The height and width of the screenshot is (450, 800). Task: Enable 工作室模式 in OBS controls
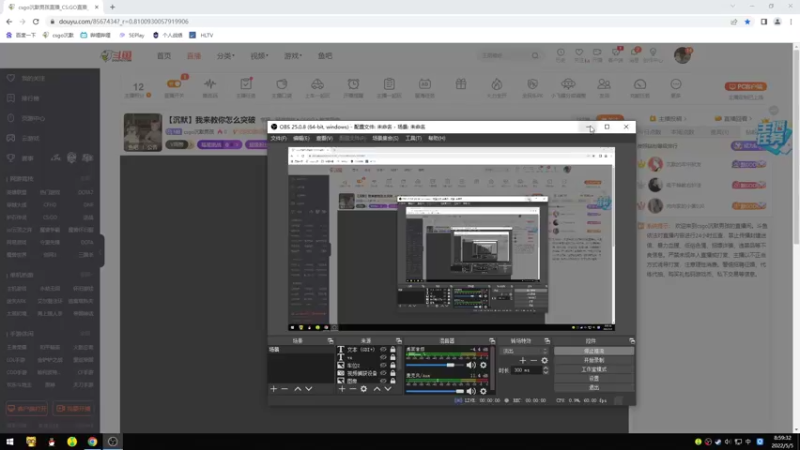click(594, 369)
